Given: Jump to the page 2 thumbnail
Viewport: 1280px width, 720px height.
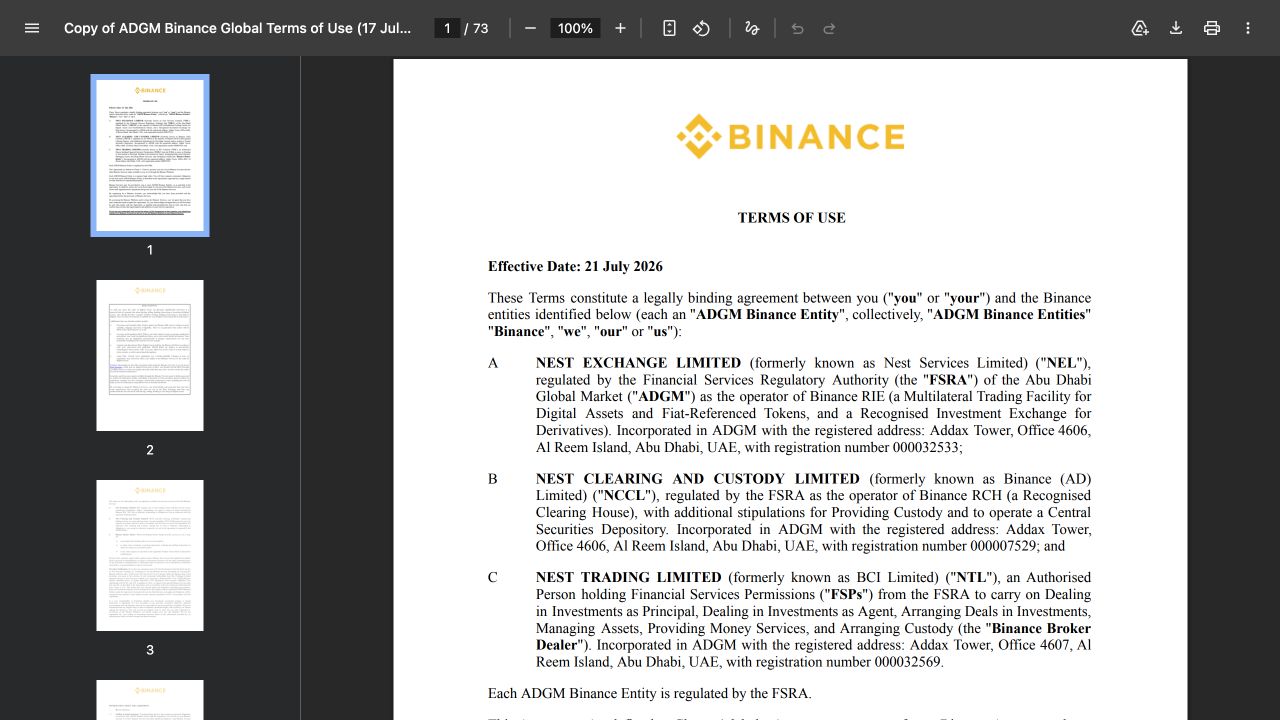Looking at the screenshot, I should pos(150,355).
